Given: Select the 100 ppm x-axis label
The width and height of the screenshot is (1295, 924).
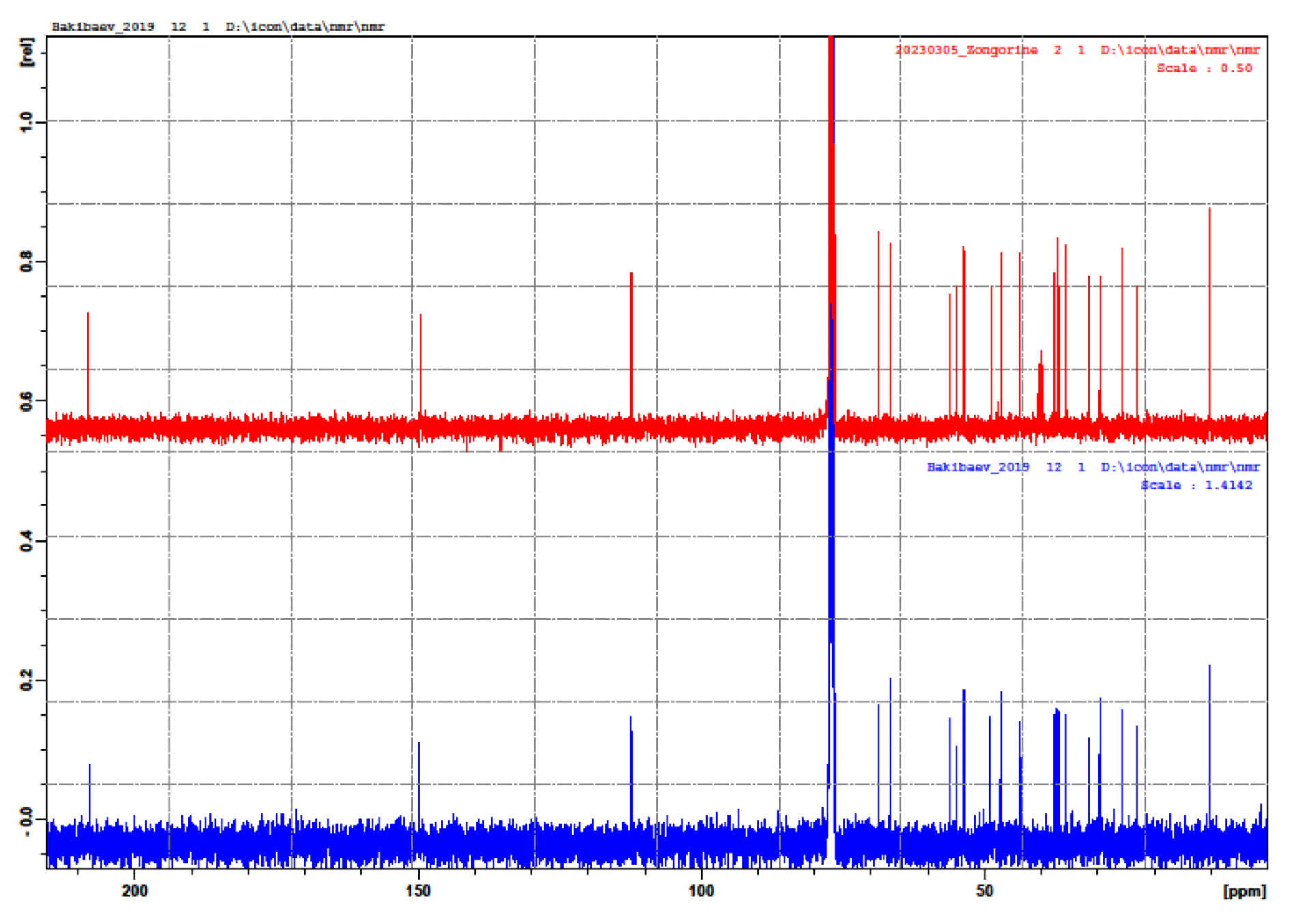Looking at the screenshot, I should [x=701, y=891].
